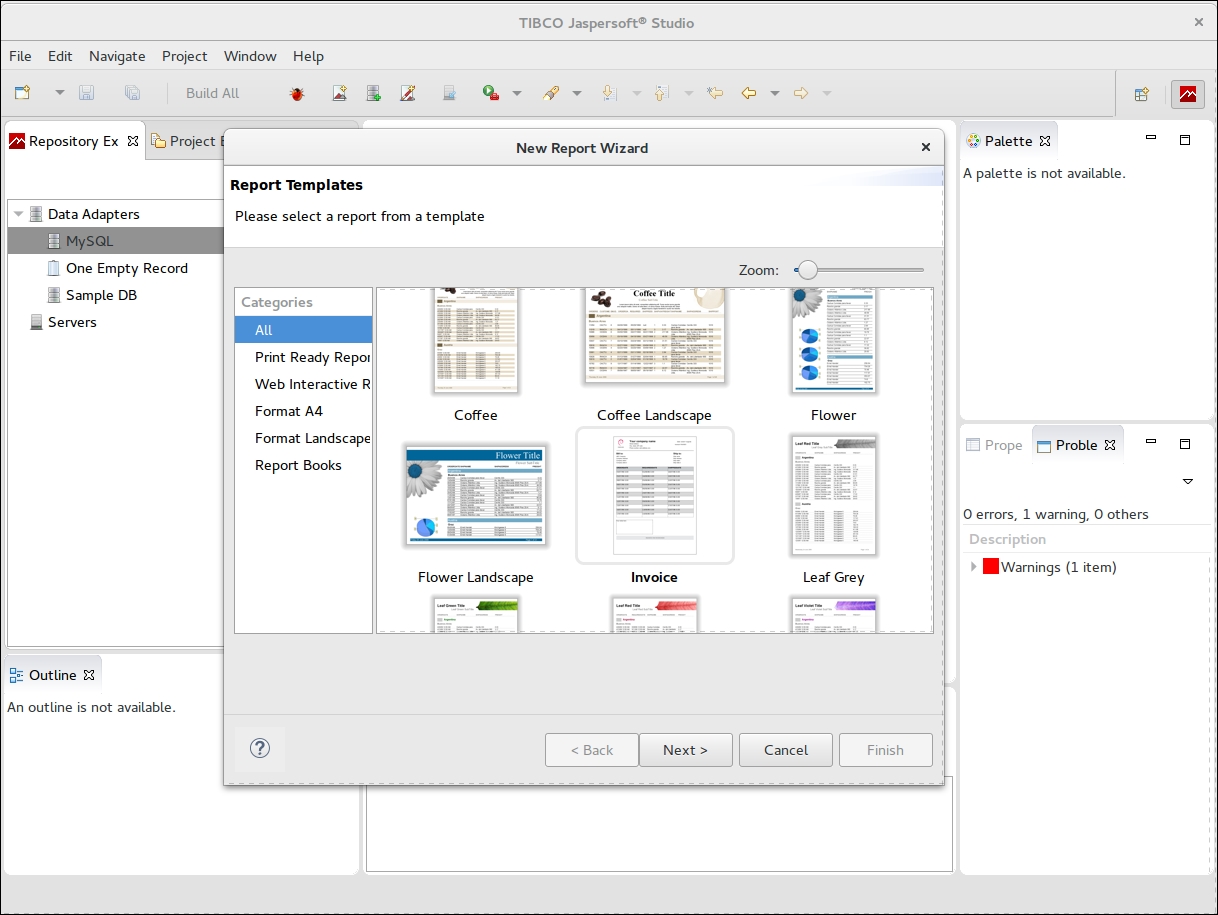
Task: Click the Save All toolbar icon
Action: click(x=132, y=93)
